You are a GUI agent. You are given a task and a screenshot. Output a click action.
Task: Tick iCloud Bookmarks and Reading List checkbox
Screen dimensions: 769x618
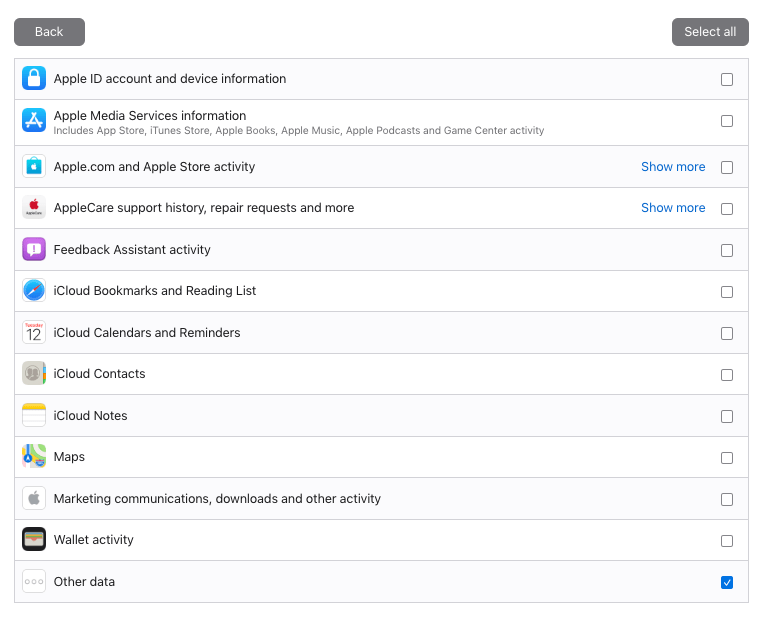tap(727, 292)
